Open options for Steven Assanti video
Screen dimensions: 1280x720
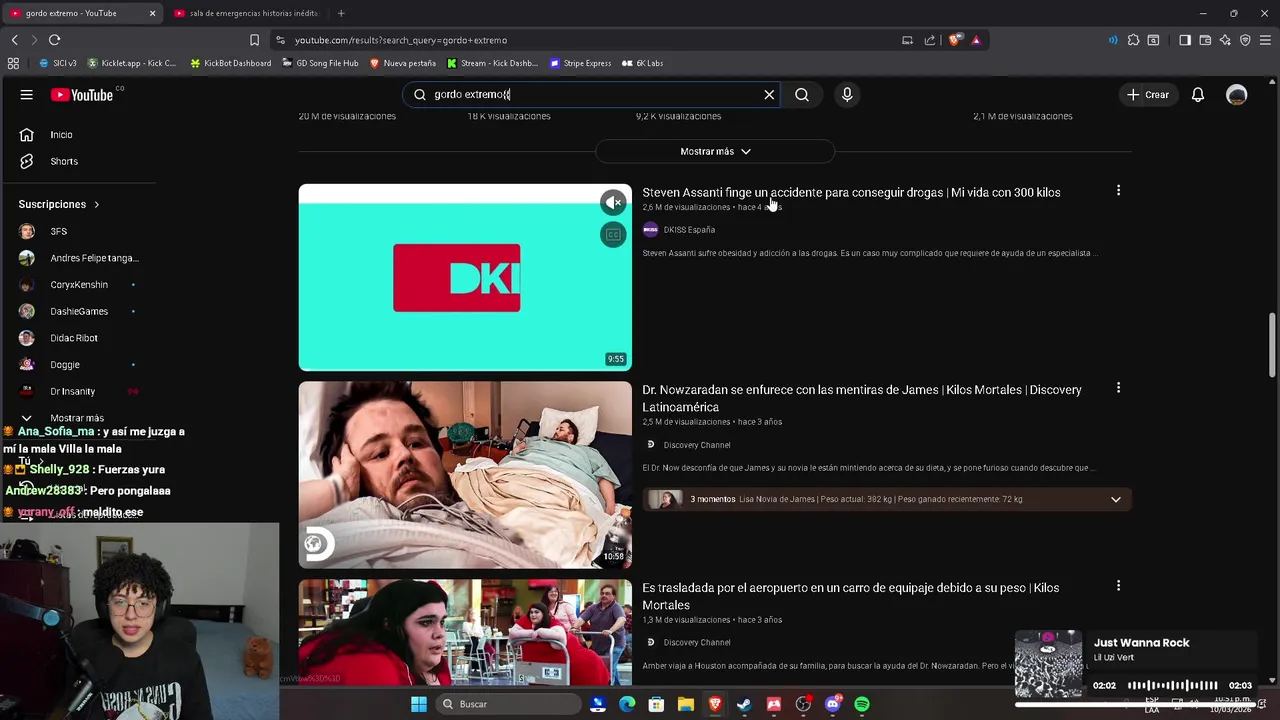click(1118, 190)
